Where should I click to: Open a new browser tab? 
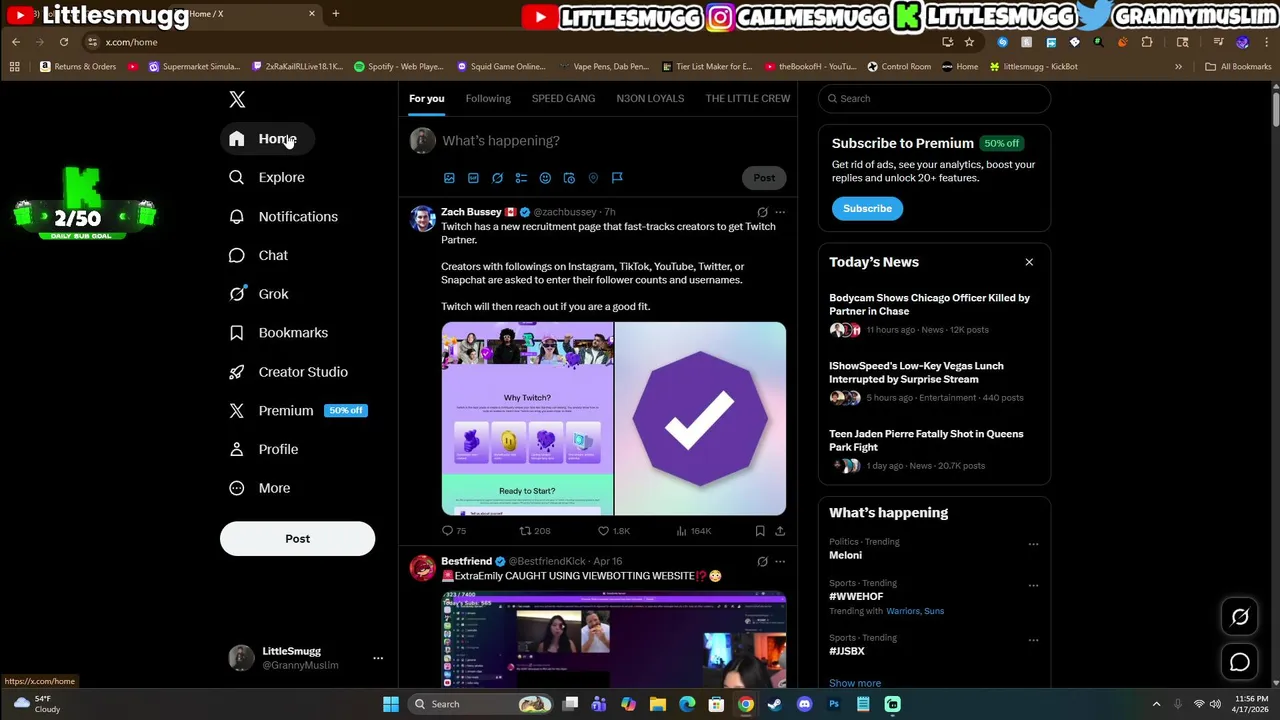coord(336,14)
